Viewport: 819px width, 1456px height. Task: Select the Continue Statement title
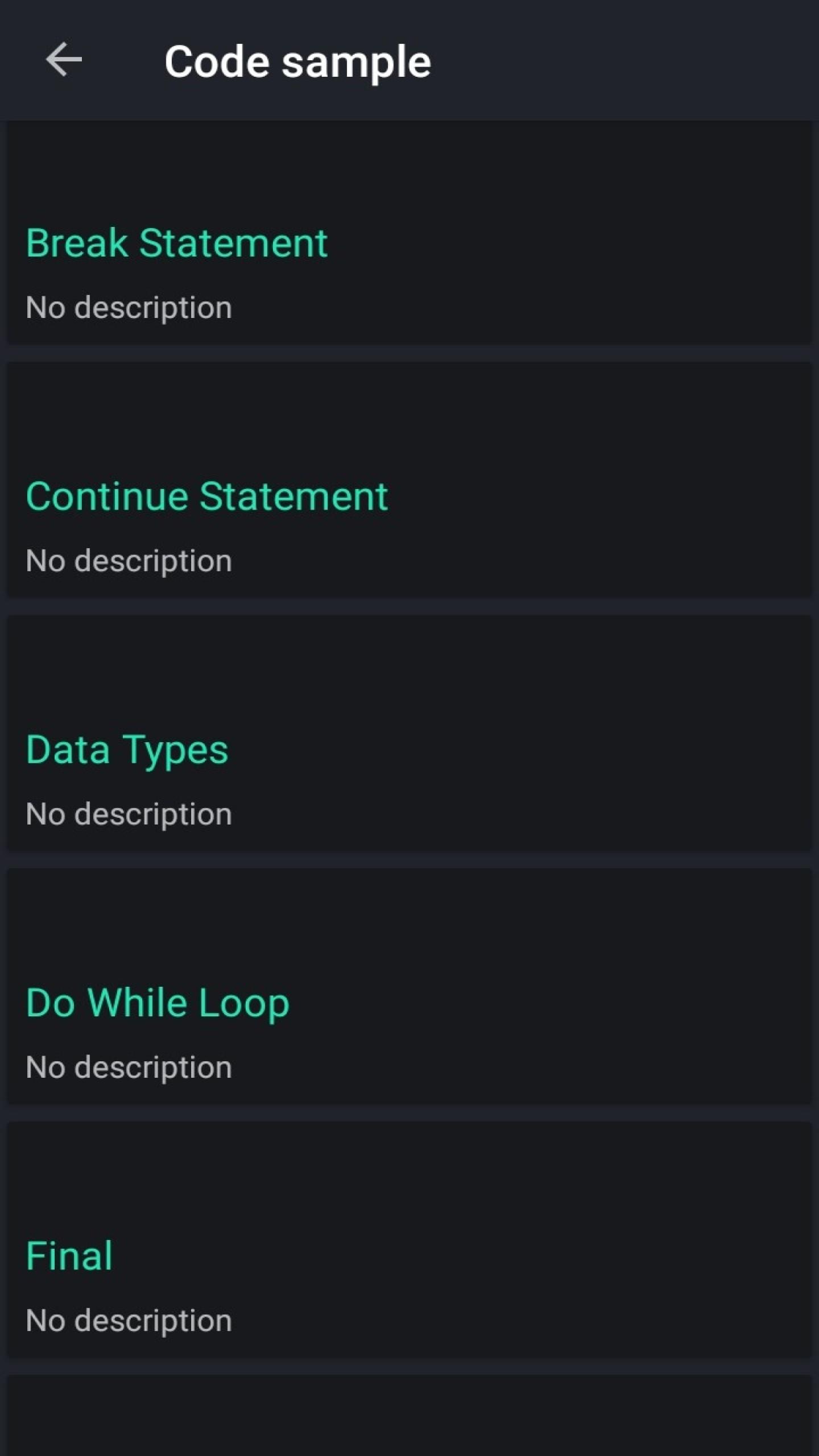pos(207,497)
